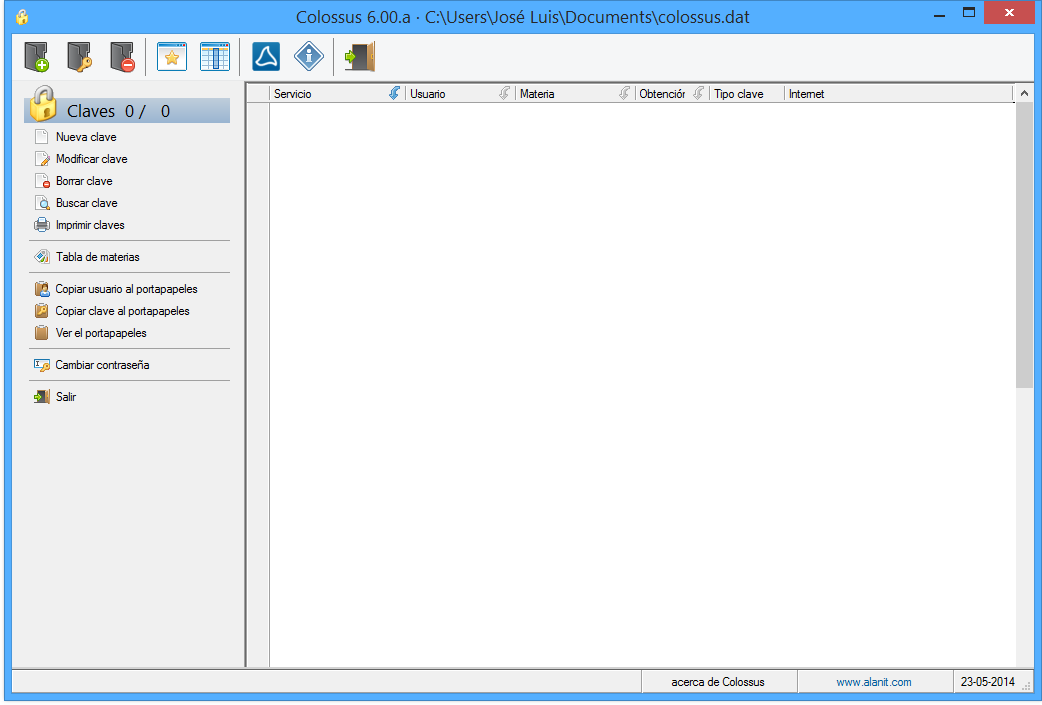Click the add new key toolbar icon

pyautogui.click(x=36, y=57)
